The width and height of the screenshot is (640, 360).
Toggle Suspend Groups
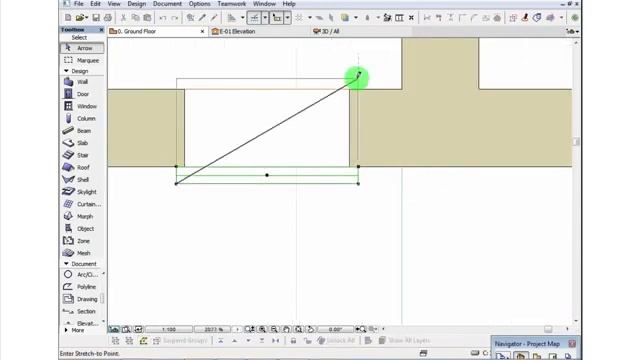tap(180, 341)
